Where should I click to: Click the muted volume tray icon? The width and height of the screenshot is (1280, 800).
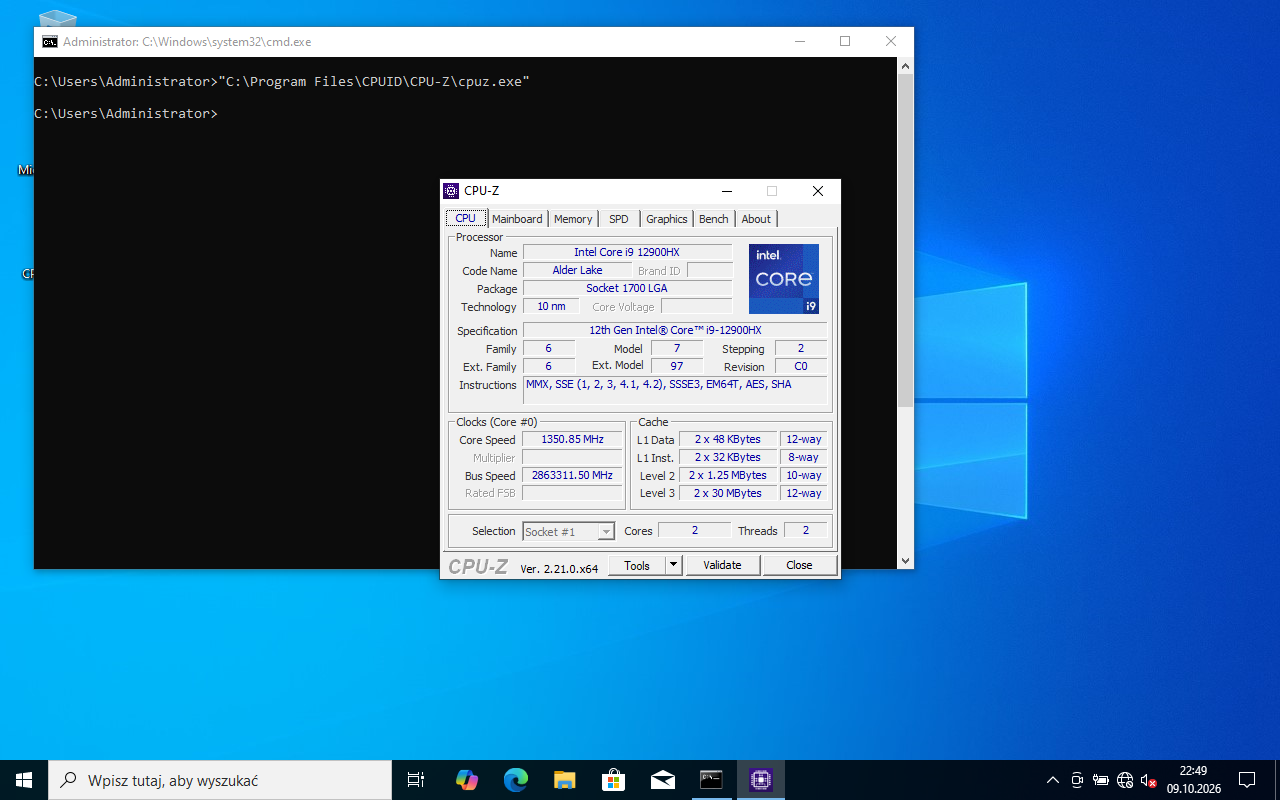[x=1148, y=780]
